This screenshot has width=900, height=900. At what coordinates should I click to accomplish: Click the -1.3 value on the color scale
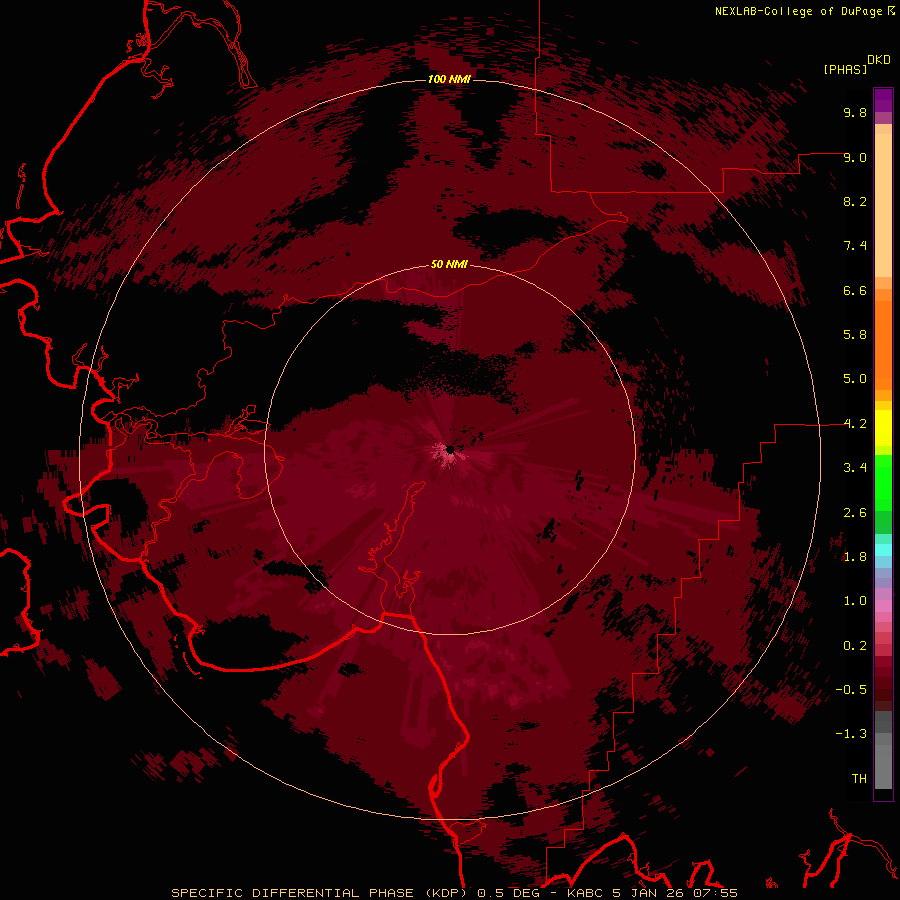coord(851,734)
